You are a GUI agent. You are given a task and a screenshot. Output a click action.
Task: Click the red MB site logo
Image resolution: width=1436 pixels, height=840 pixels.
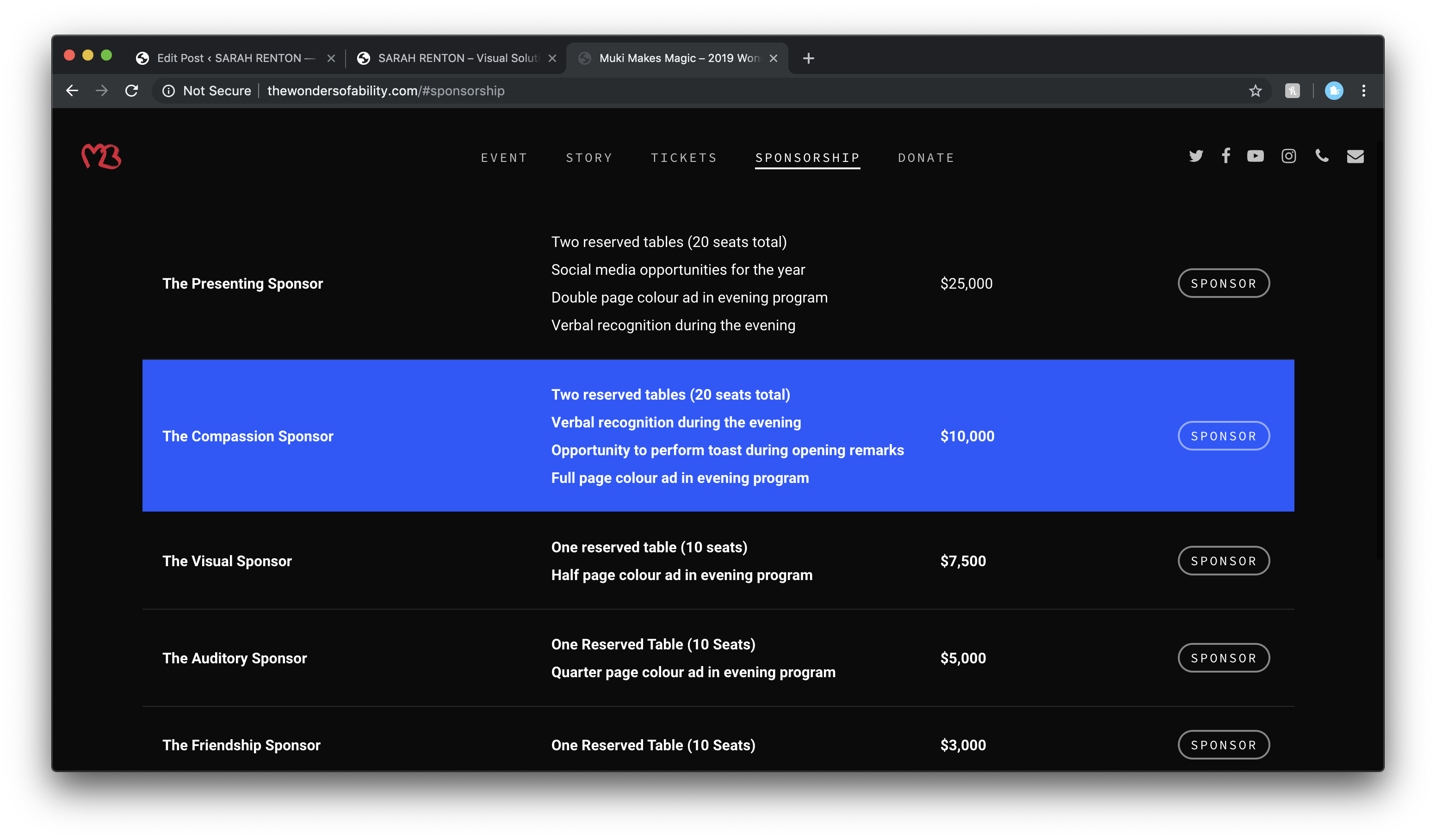point(101,156)
